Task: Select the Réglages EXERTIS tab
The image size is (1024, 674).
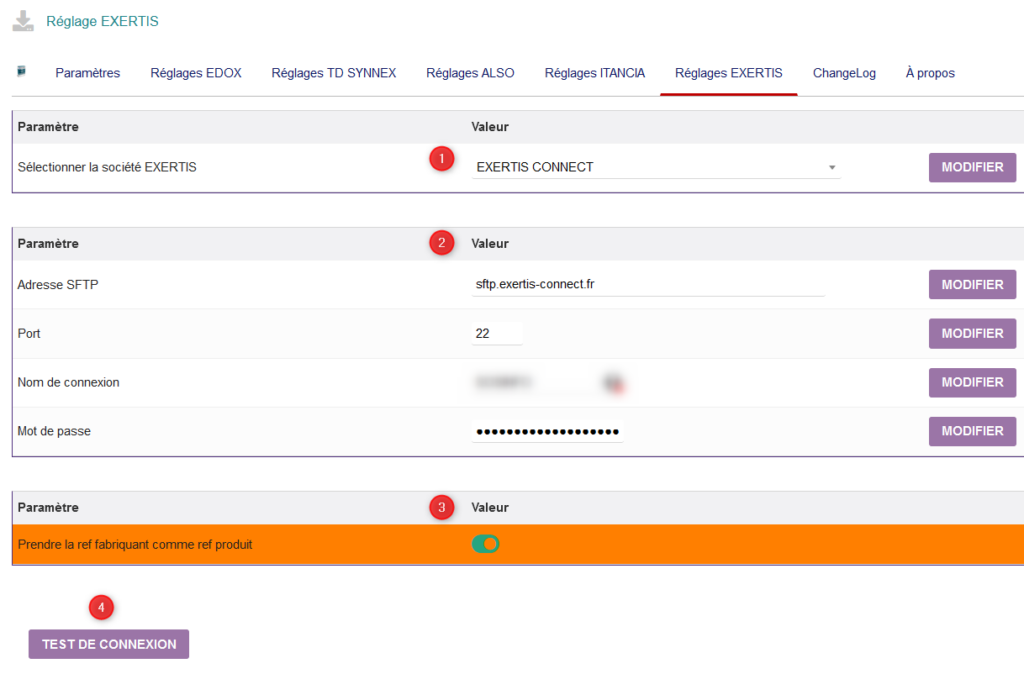Action: point(729,73)
